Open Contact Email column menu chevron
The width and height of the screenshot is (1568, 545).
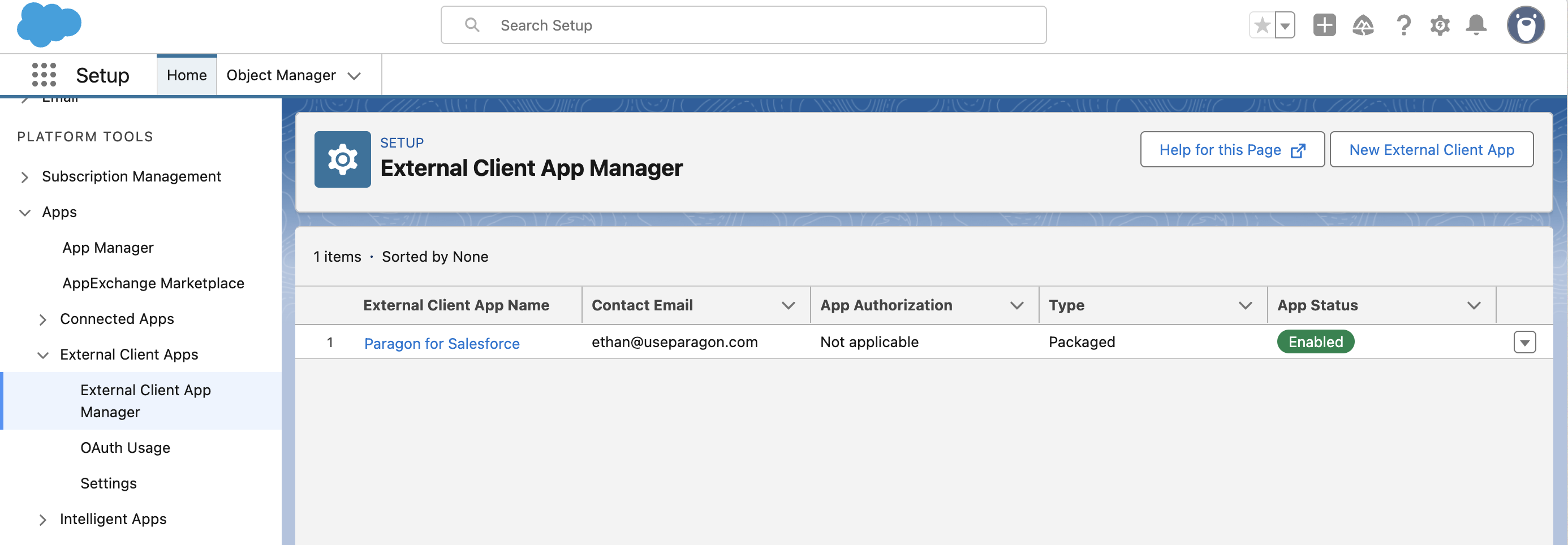click(x=789, y=305)
